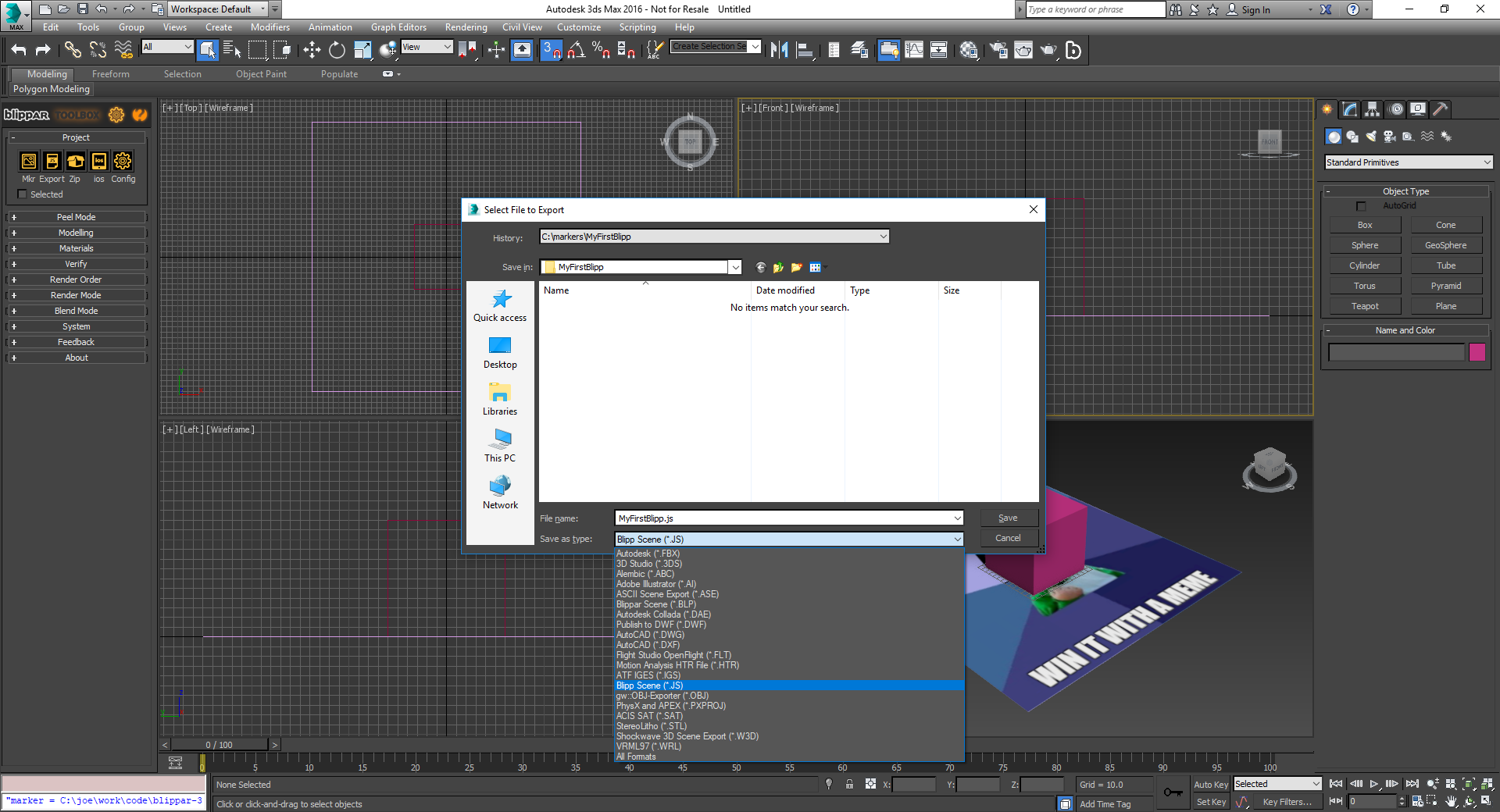Open the Utilities hammer panel tab
Viewport: 1500px width, 812px height.
click(1441, 109)
